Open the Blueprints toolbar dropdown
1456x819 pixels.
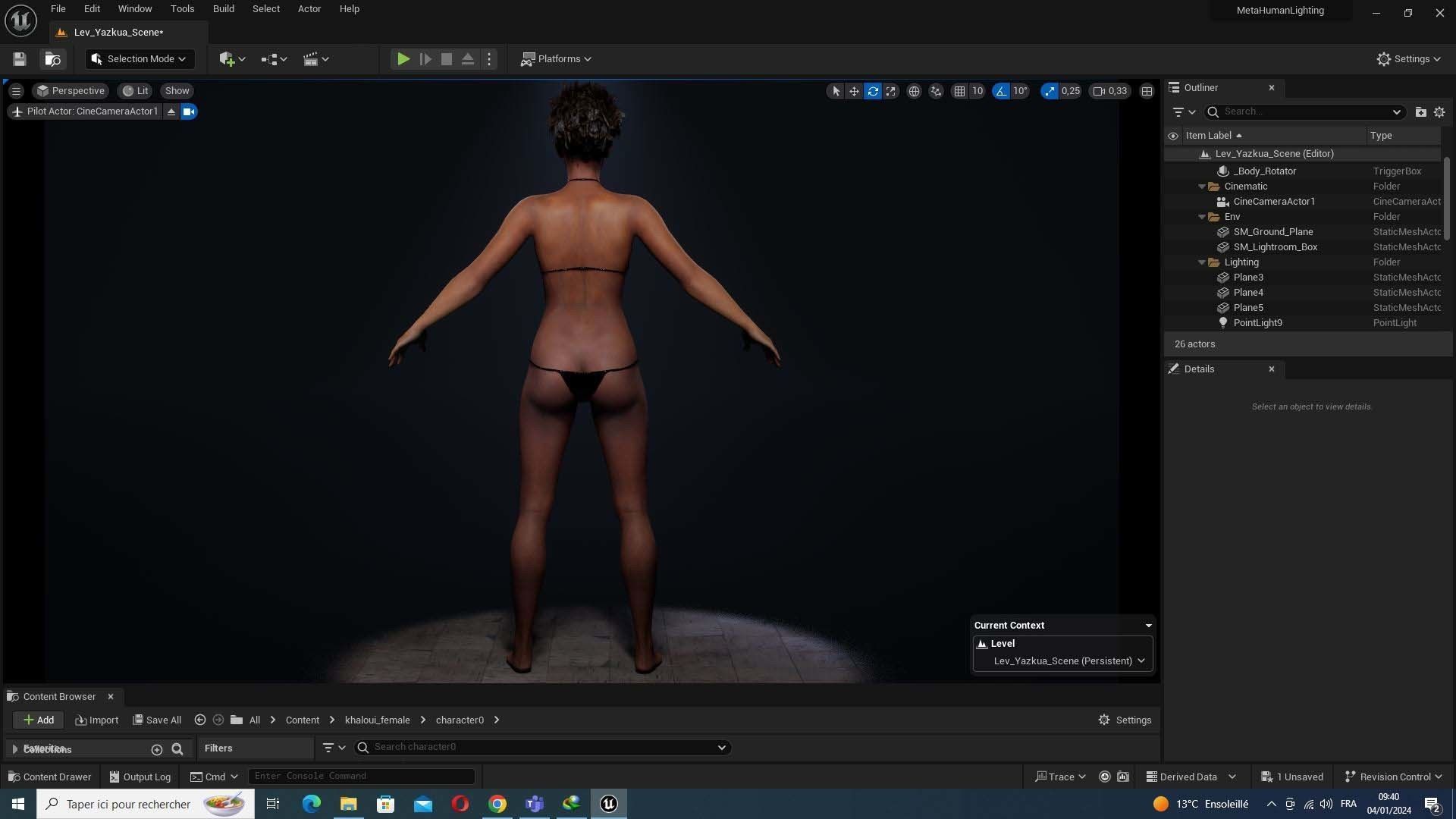[x=274, y=59]
